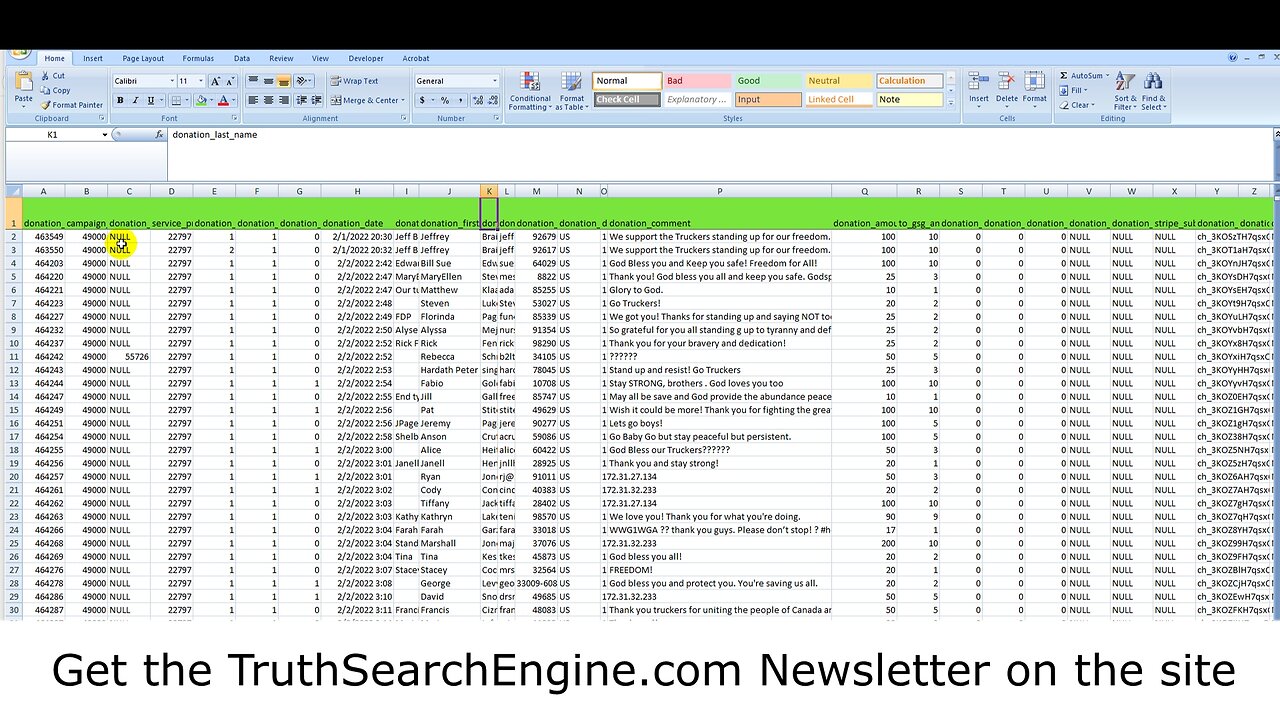Click the Insert Function fx button

158,134
